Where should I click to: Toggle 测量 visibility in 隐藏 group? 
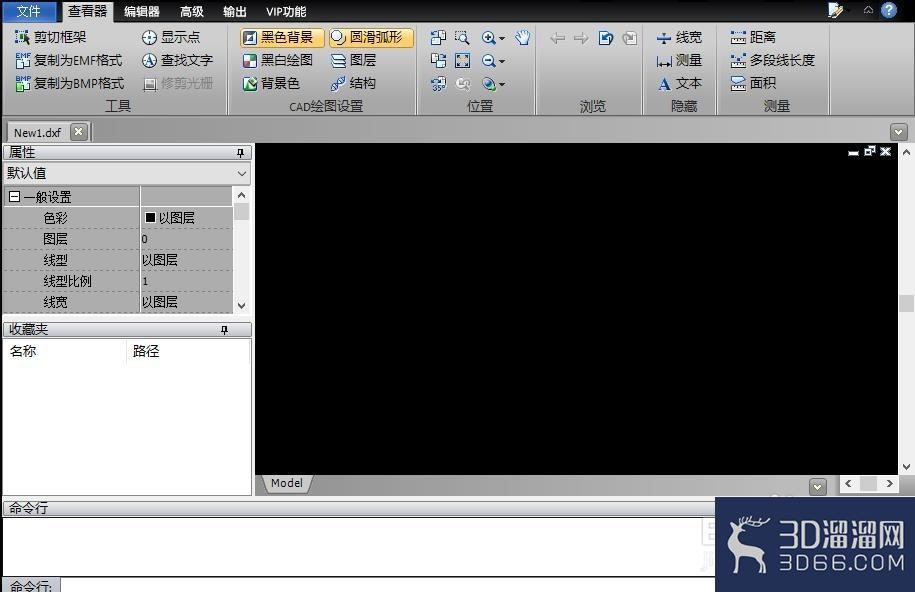[x=679, y=61]
